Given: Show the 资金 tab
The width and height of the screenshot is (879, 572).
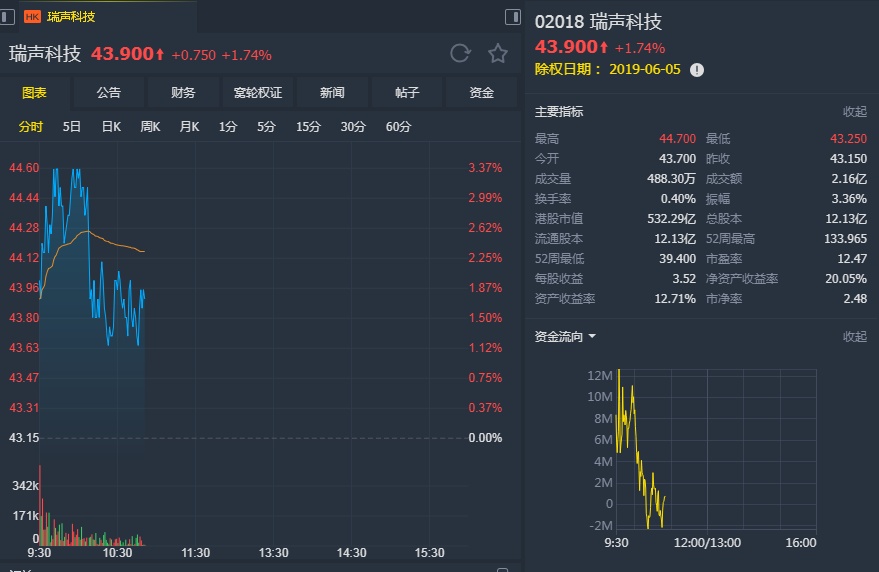Looking at the screenshot, I should pos(482,93).
